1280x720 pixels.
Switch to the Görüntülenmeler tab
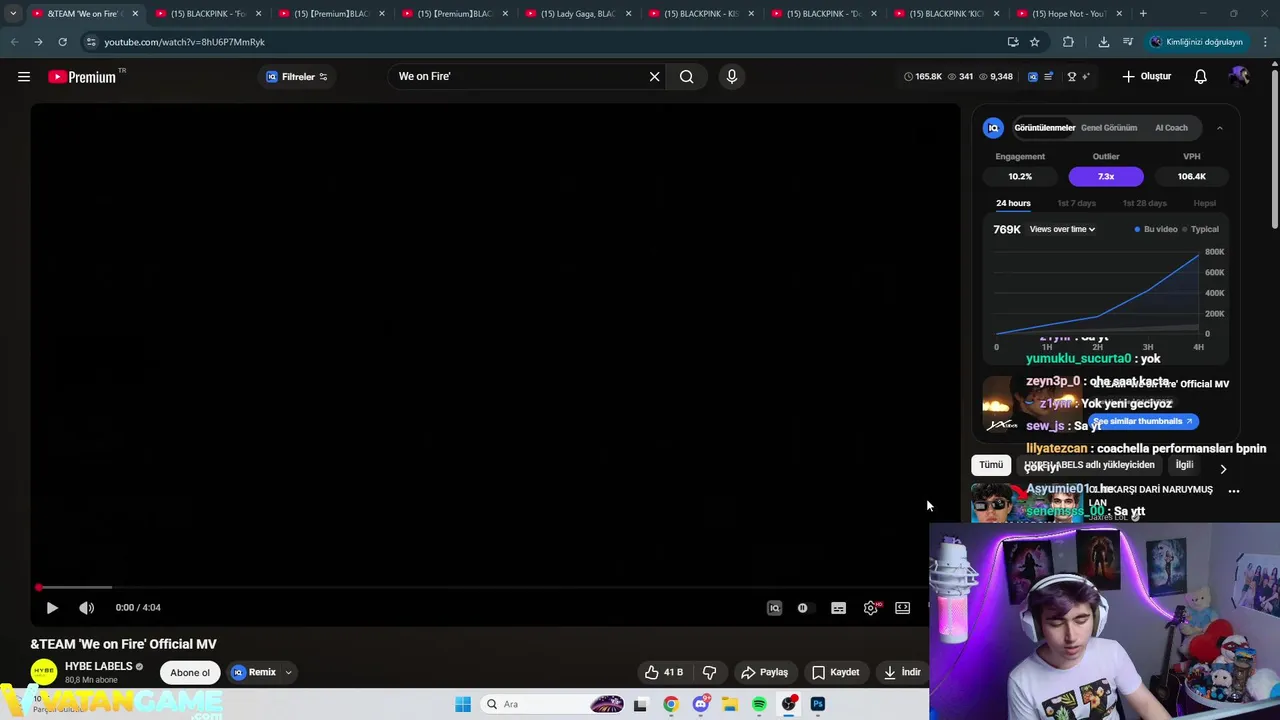(1044, 128)
